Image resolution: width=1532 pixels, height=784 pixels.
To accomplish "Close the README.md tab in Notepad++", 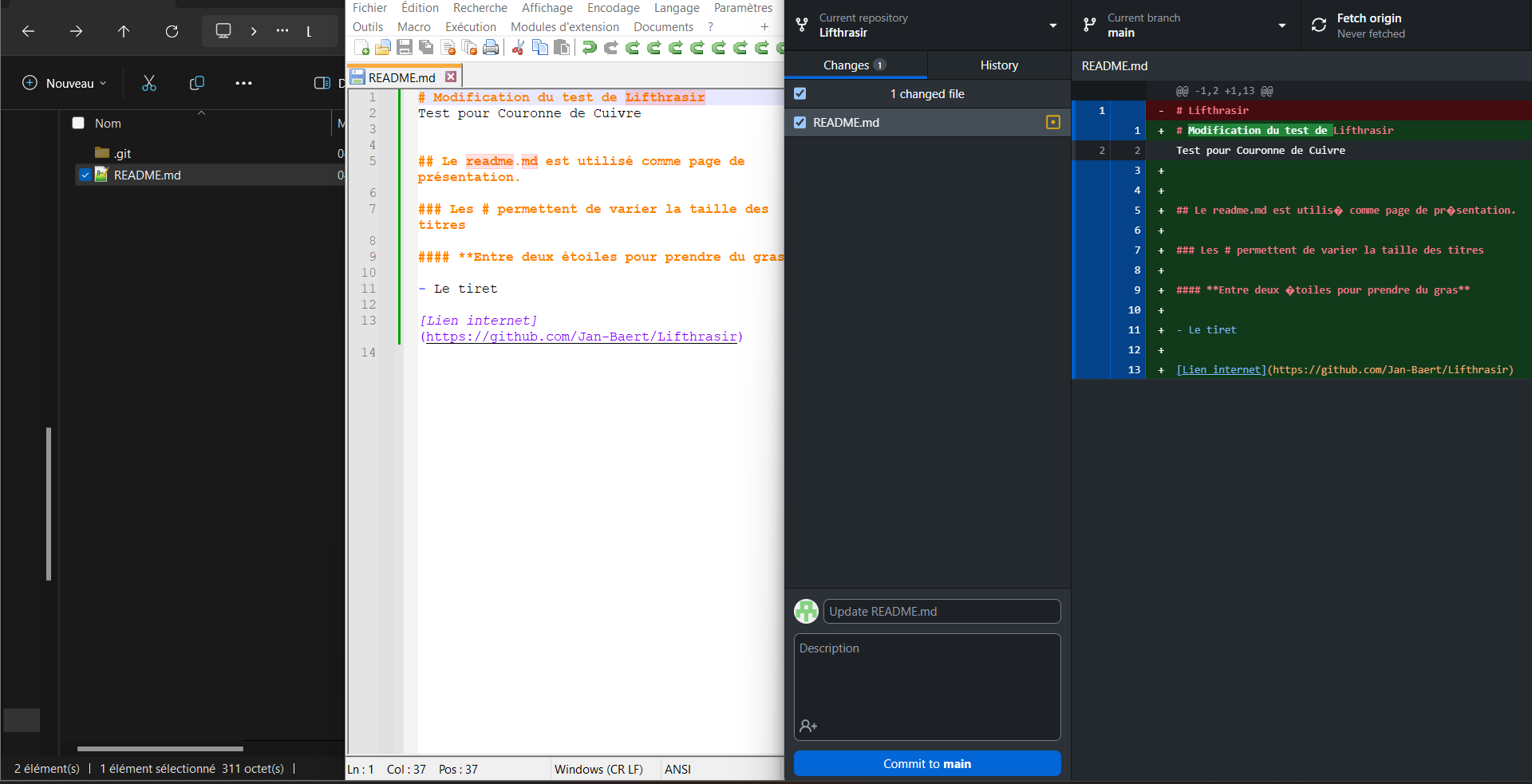I will click(x=451, y=77).
